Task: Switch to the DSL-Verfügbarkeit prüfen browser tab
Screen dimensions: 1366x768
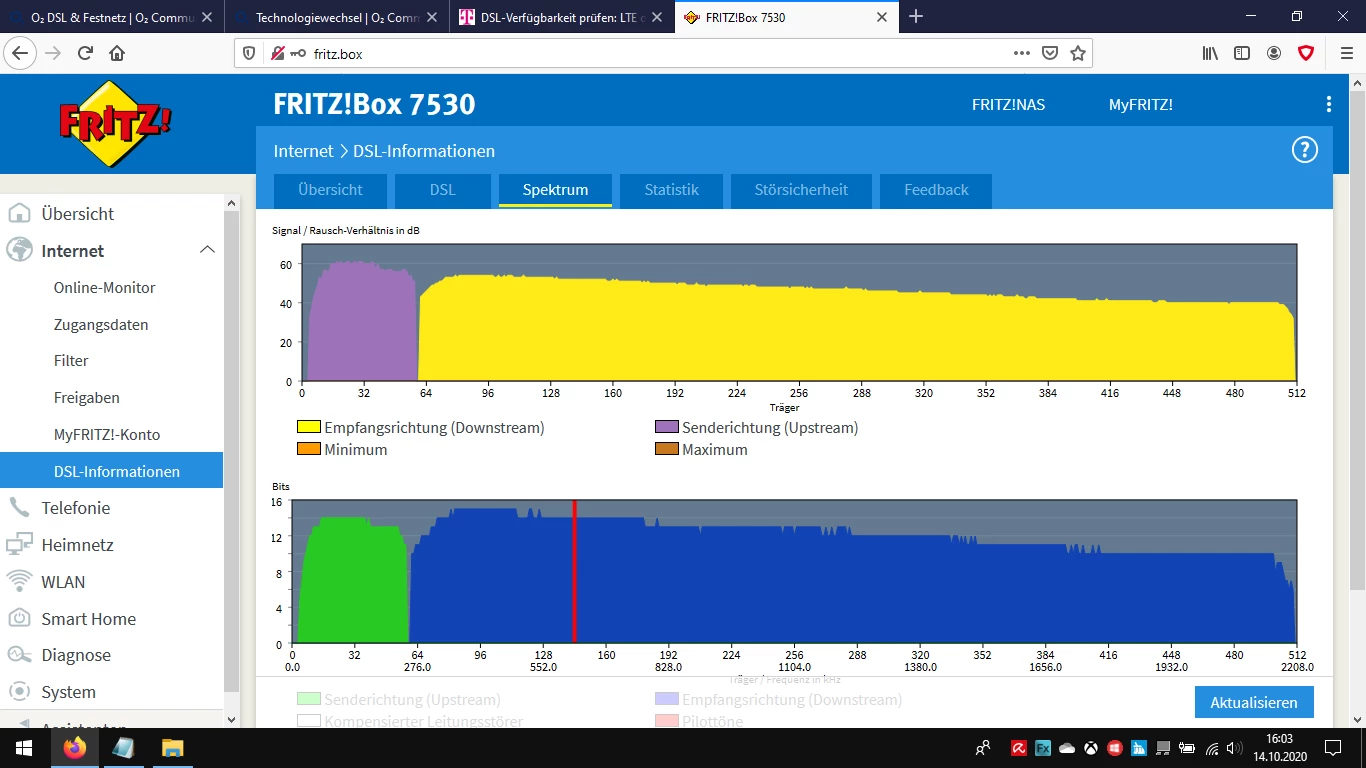Action: 563,17
